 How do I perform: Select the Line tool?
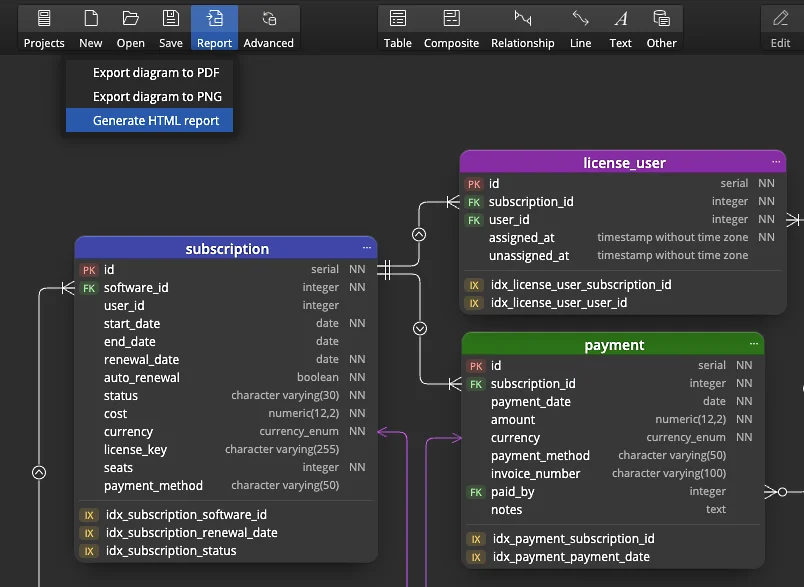(x=580, y=28)
